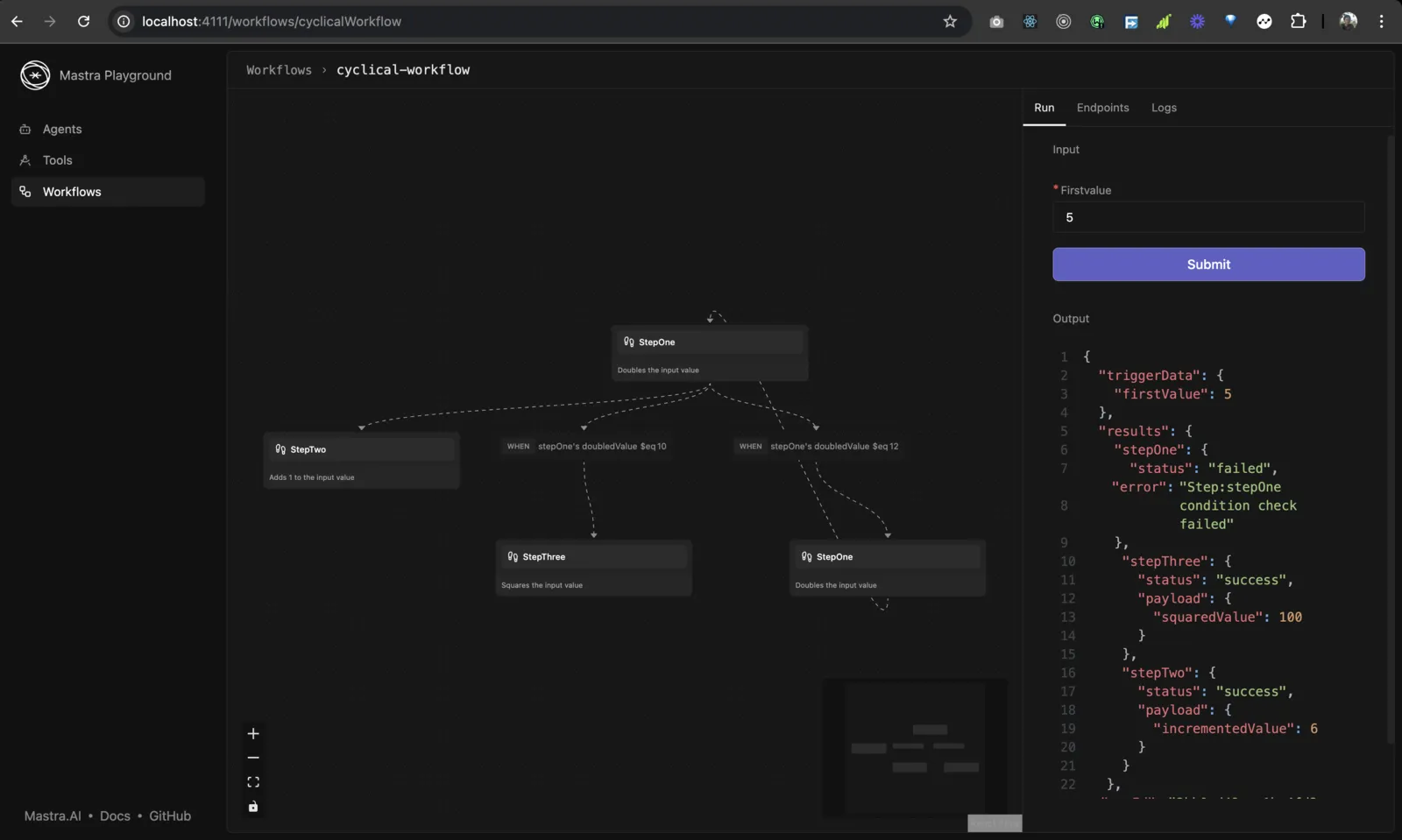Click the blue gem extension icon

pyautogui.click(x=1230, y=21)
